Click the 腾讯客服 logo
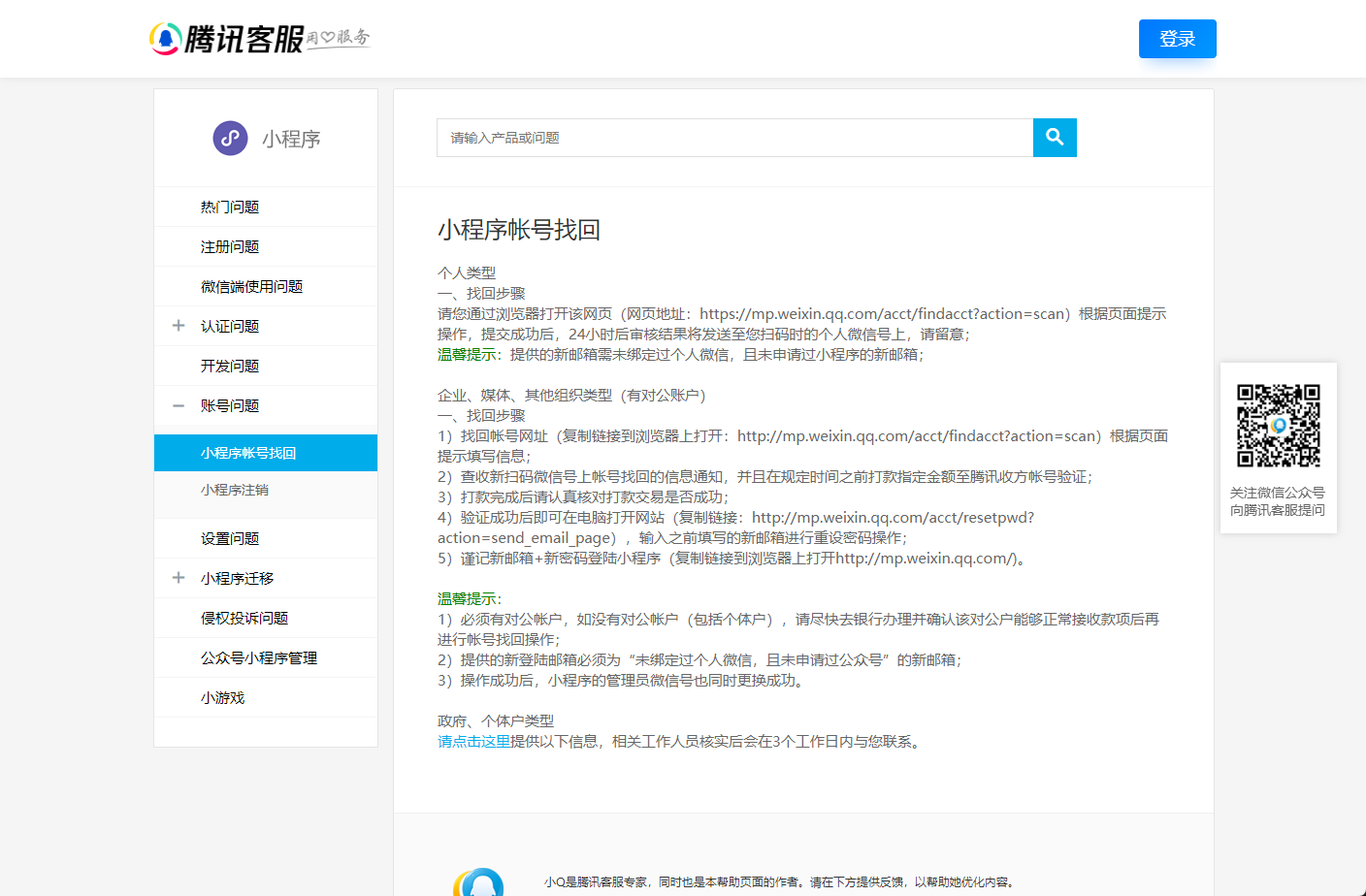The image size is (1366, 896). (x=227, y=39)
